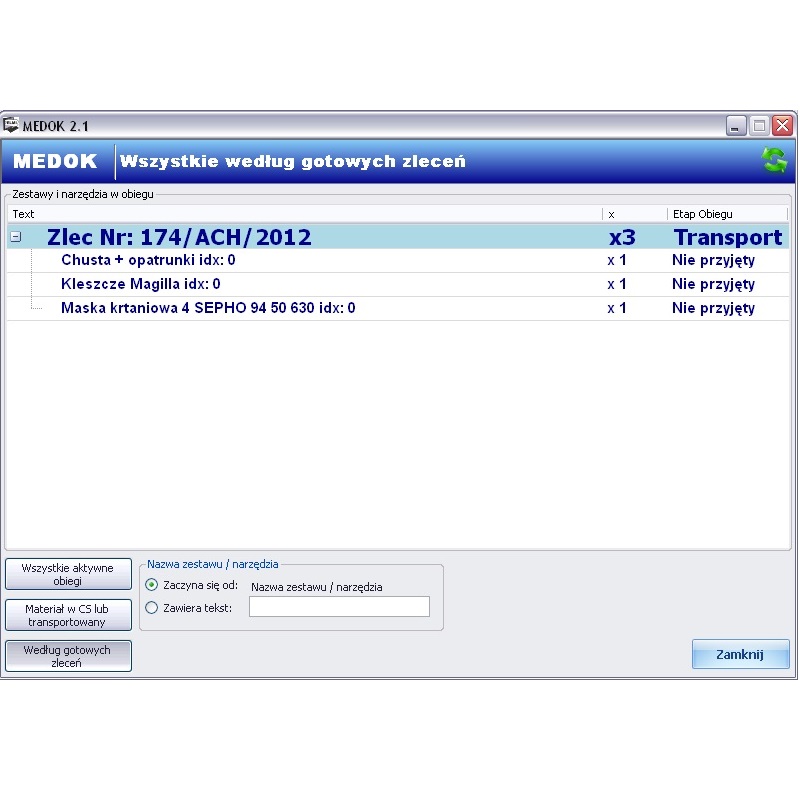This screenshot has height=800, width=800.
Task: Click 'Materiał w CS lub transportowany' button
Action: tap(68, 615)
